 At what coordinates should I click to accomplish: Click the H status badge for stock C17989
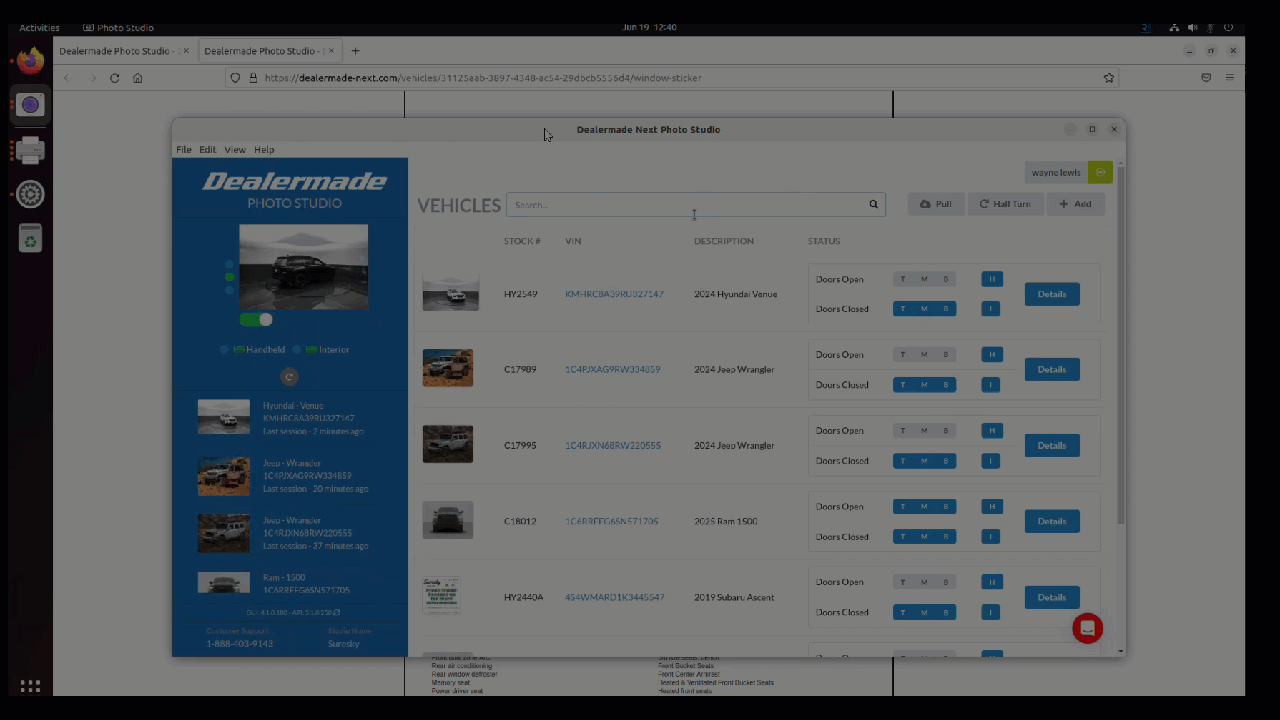click(991, 354)
